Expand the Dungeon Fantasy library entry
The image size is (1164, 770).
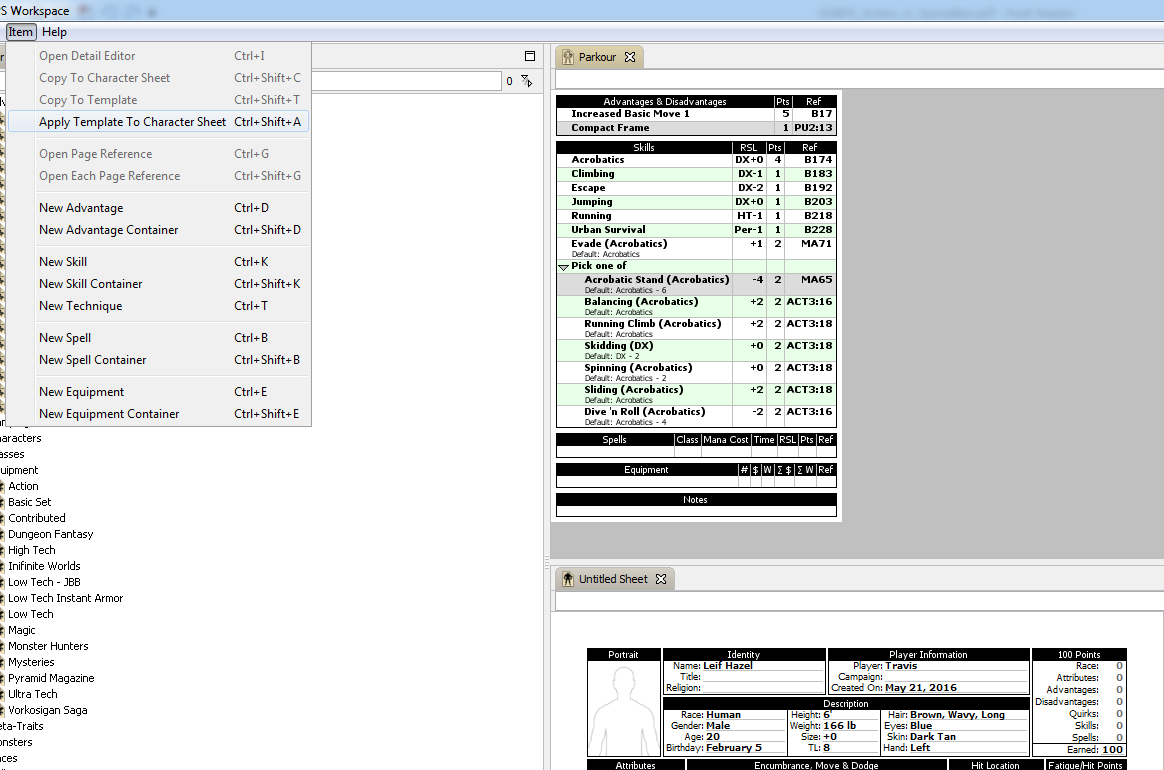(50, 534)
